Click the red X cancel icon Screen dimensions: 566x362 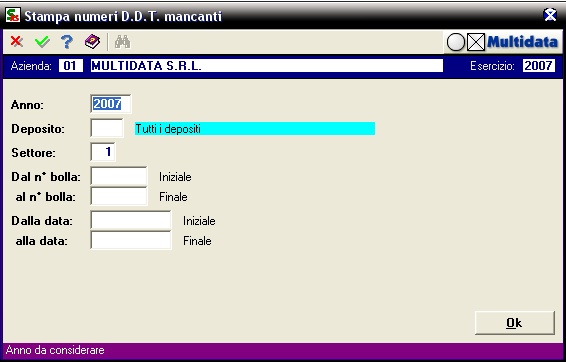[16, 42]
